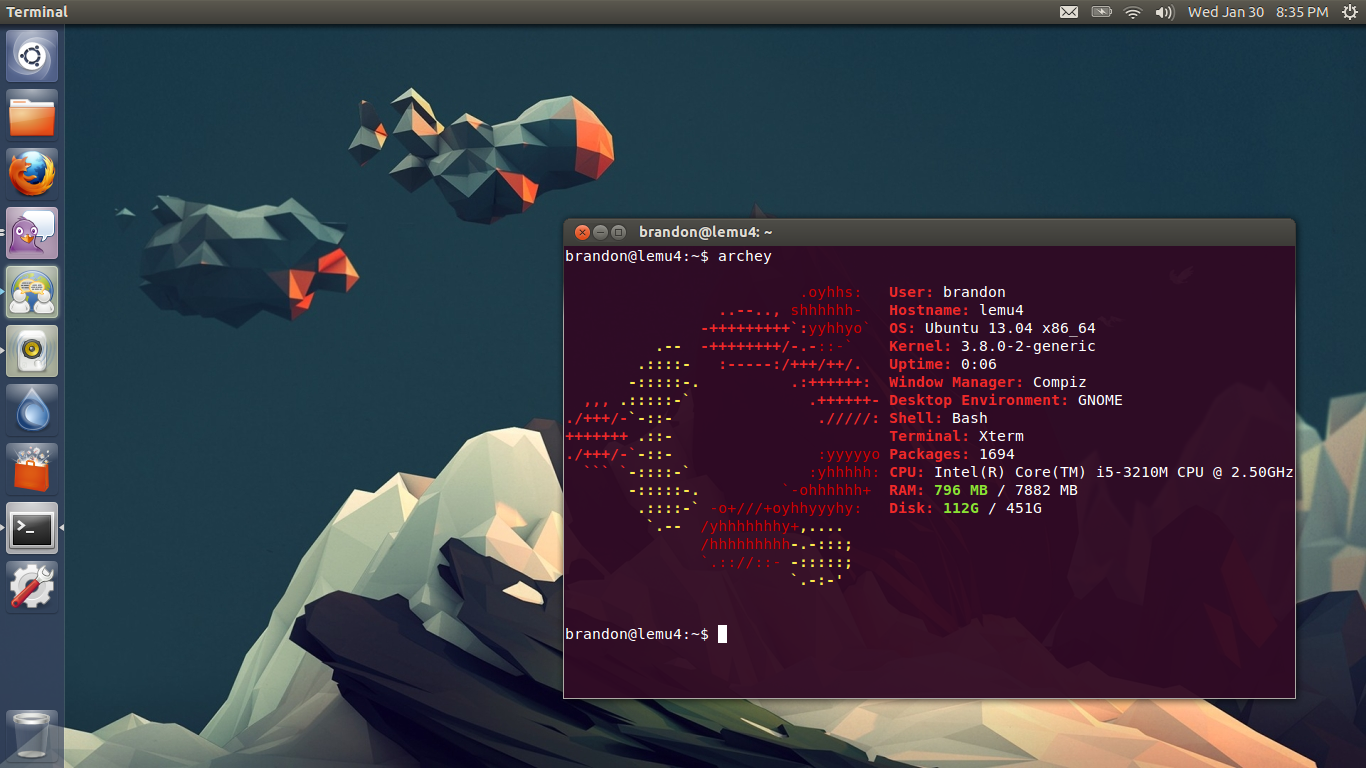1366x768 pixels.
Task: Open the Trash at the launcher bottom
Action: (x=31, y=736)
